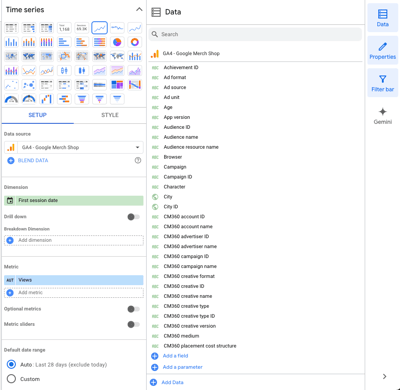400x390 pixels.
Task: Select the Ad format field
Action: pos(175,77)
